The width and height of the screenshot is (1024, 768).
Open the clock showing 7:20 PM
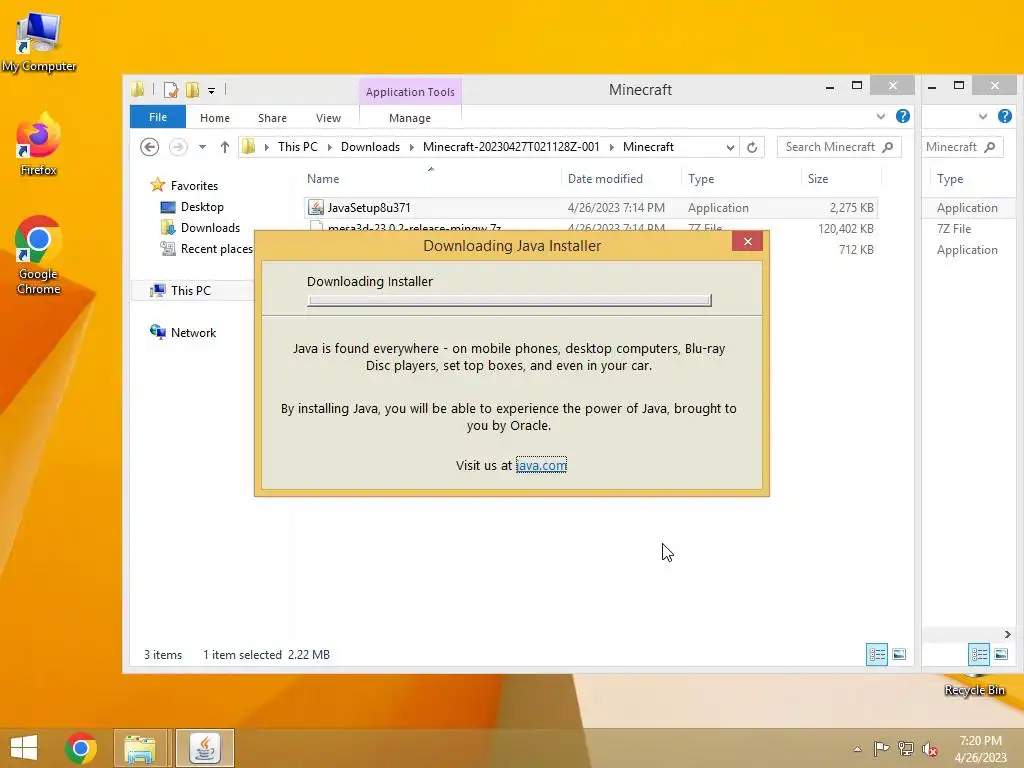980,748
